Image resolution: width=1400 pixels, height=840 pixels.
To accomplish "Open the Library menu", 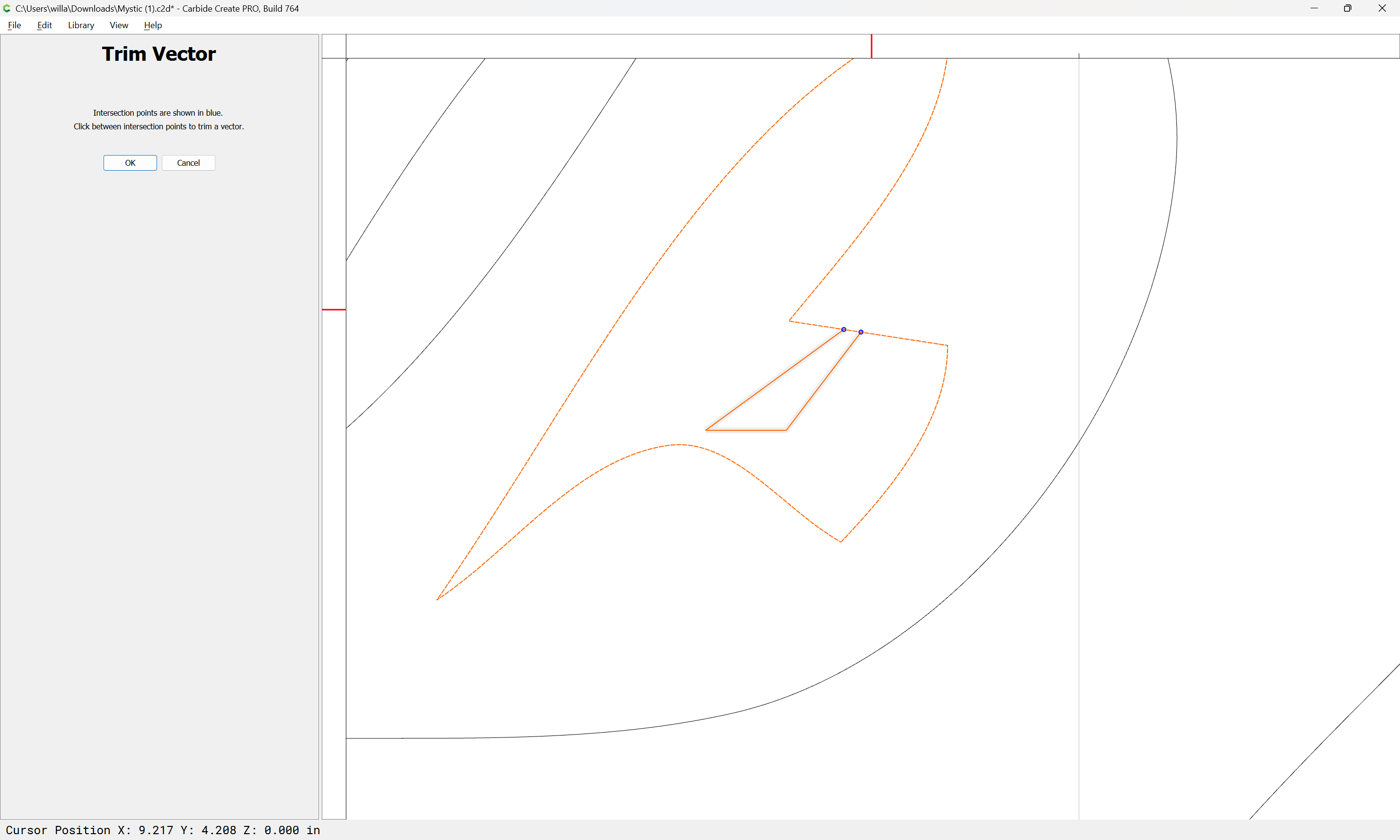I will [x=81, y=25].
